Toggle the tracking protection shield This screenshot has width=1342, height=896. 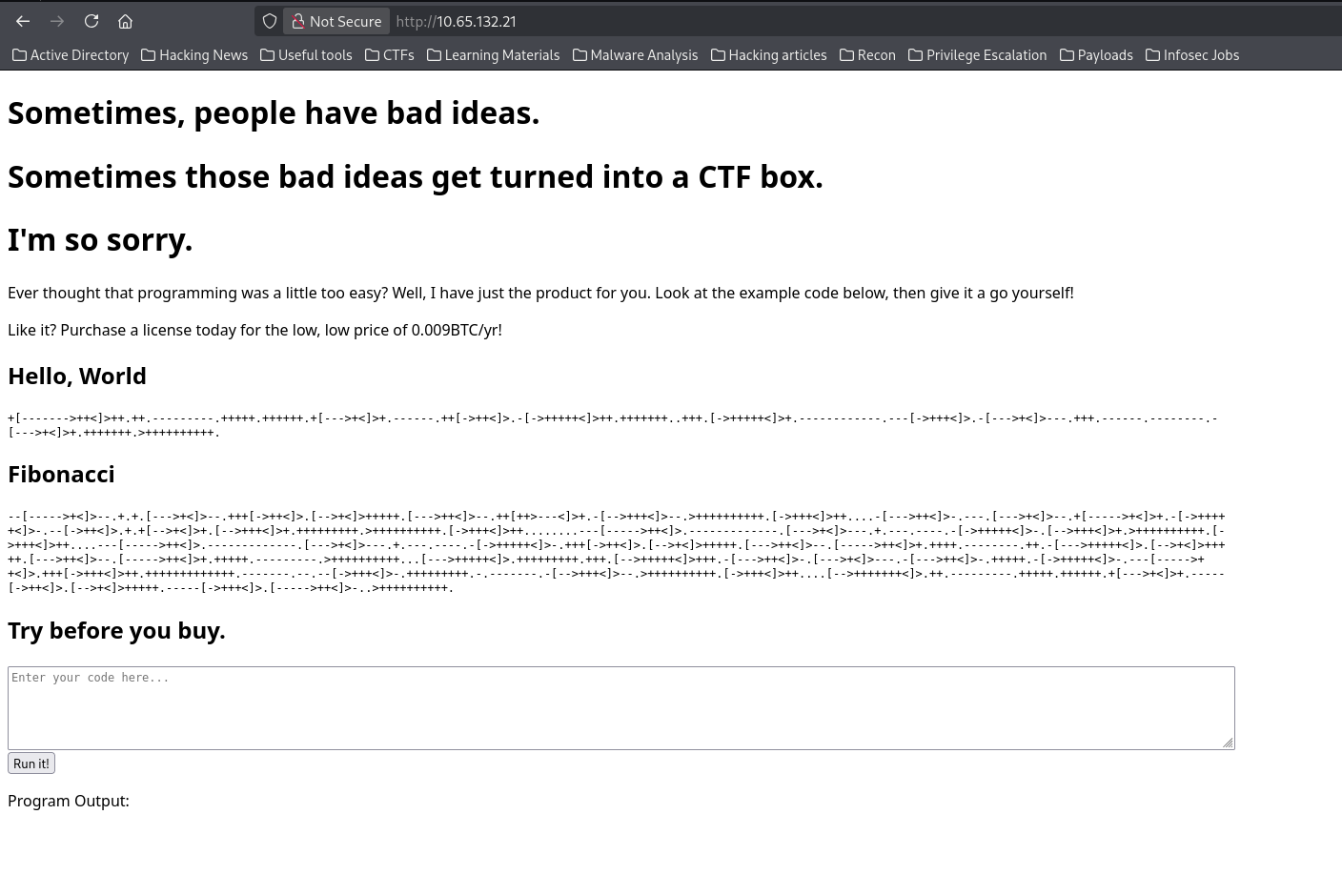pyautogui.click(x=270, y=21)
